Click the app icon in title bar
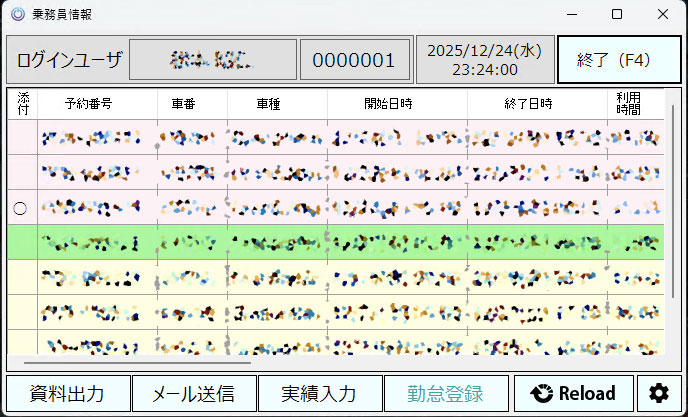The width and height of the screenshot is (688, 417). [16, 14]
